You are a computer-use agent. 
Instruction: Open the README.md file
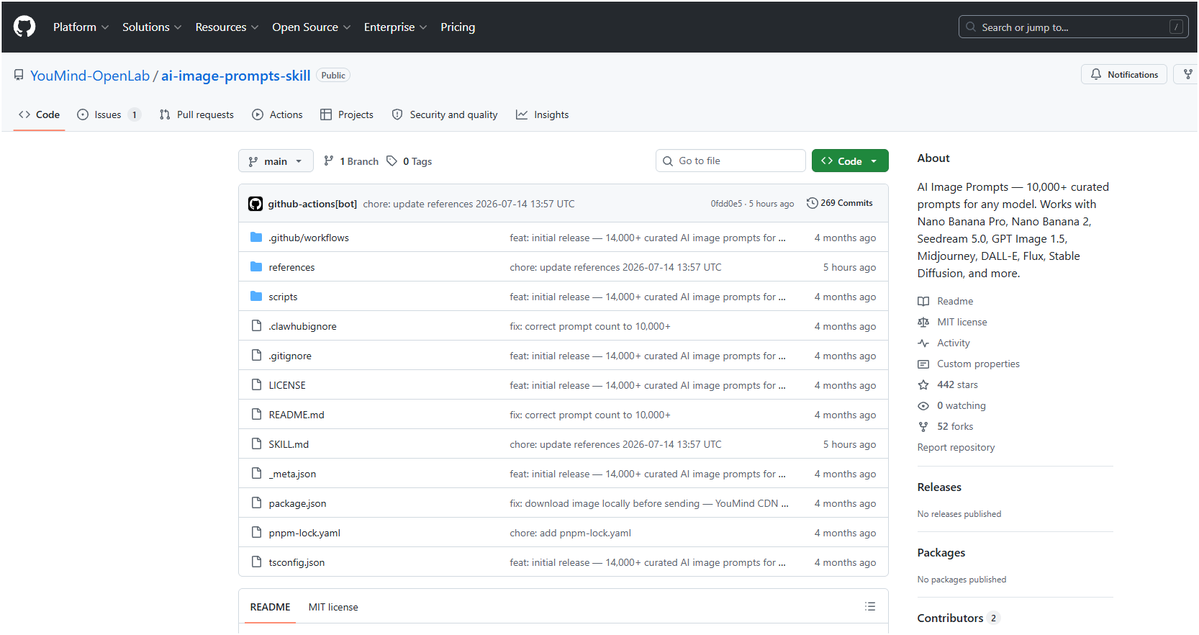(x=297, y=415)
